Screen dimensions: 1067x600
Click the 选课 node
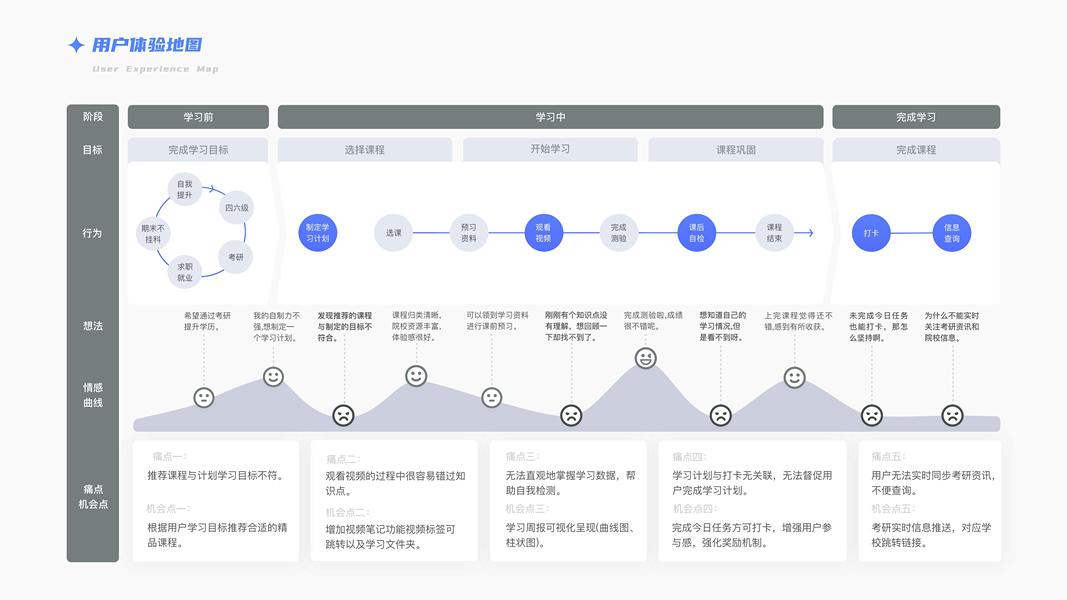[393, 233]
